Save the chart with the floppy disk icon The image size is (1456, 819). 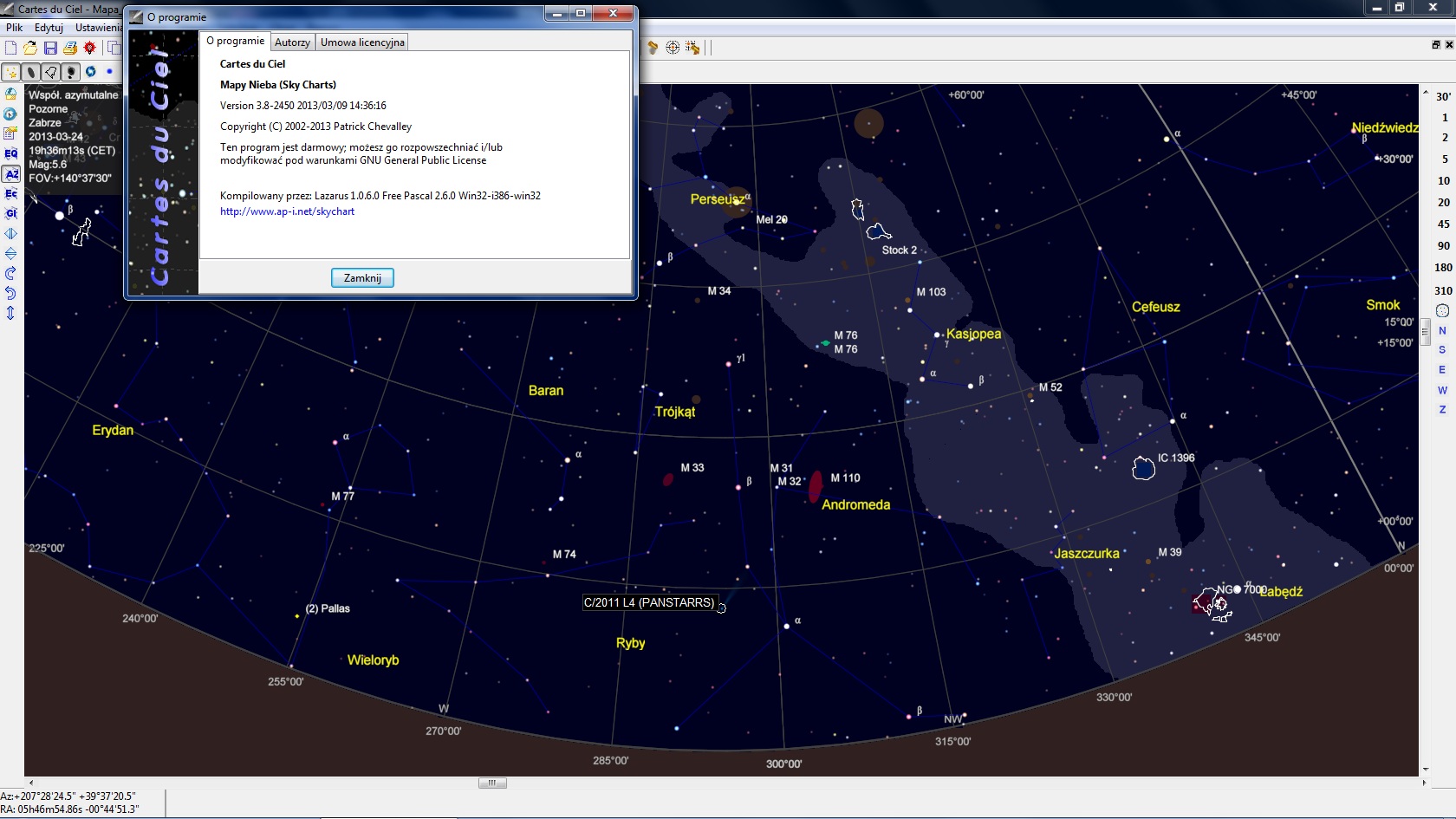click(x=50, y=48)
